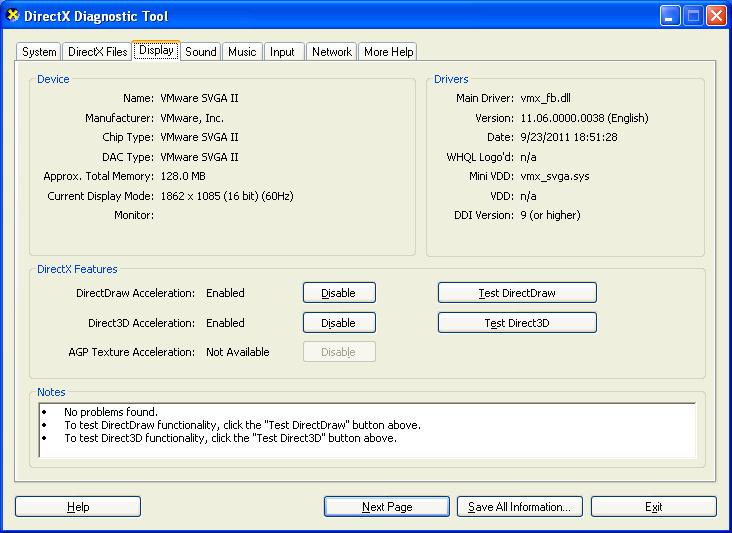Click the greyed-out AGP Texture Disable button
The height and width of the screenshot is (533, 732).
(339, 352)
